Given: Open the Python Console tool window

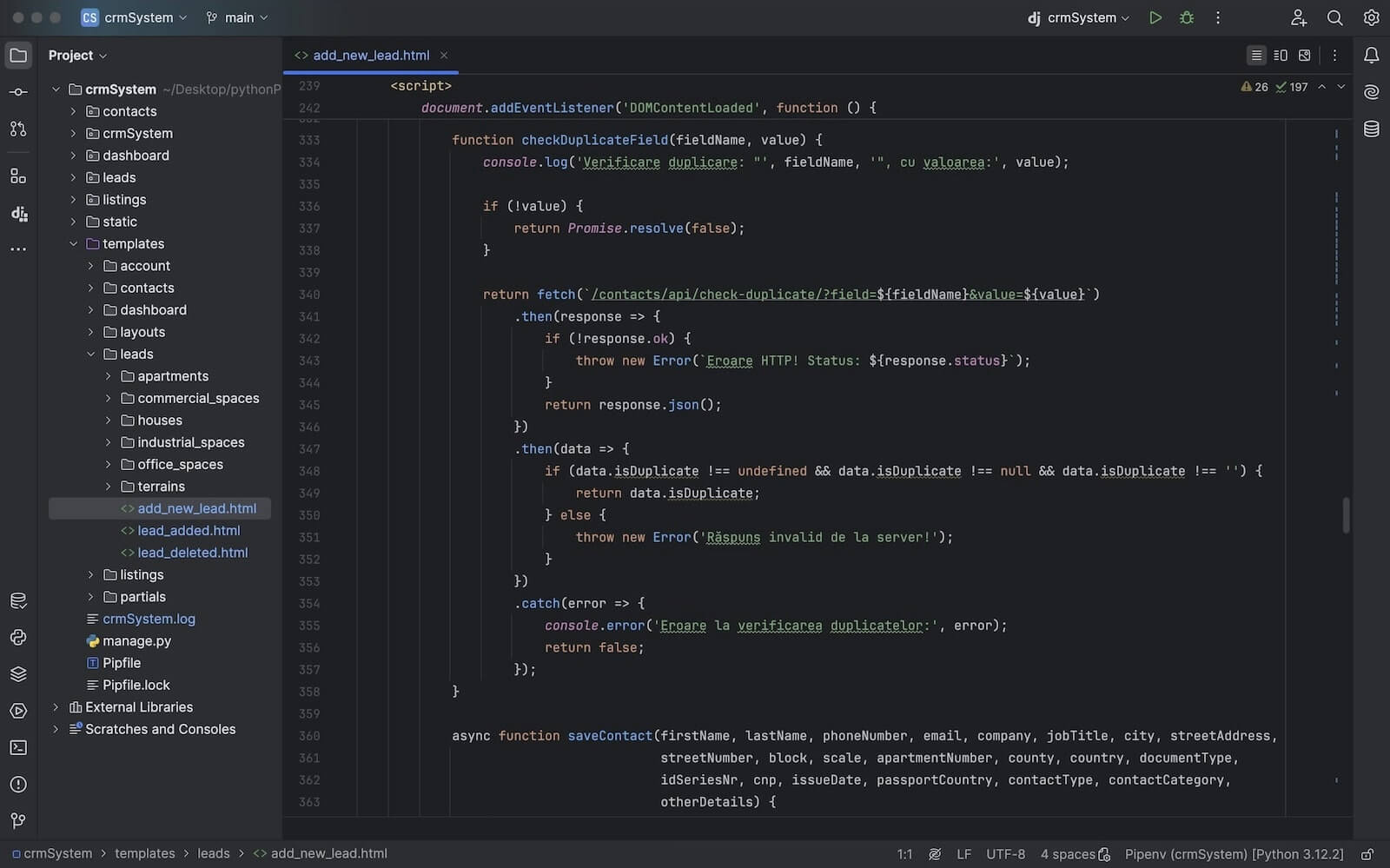Looking at the screenshot, I should click(x=18, y=638).
